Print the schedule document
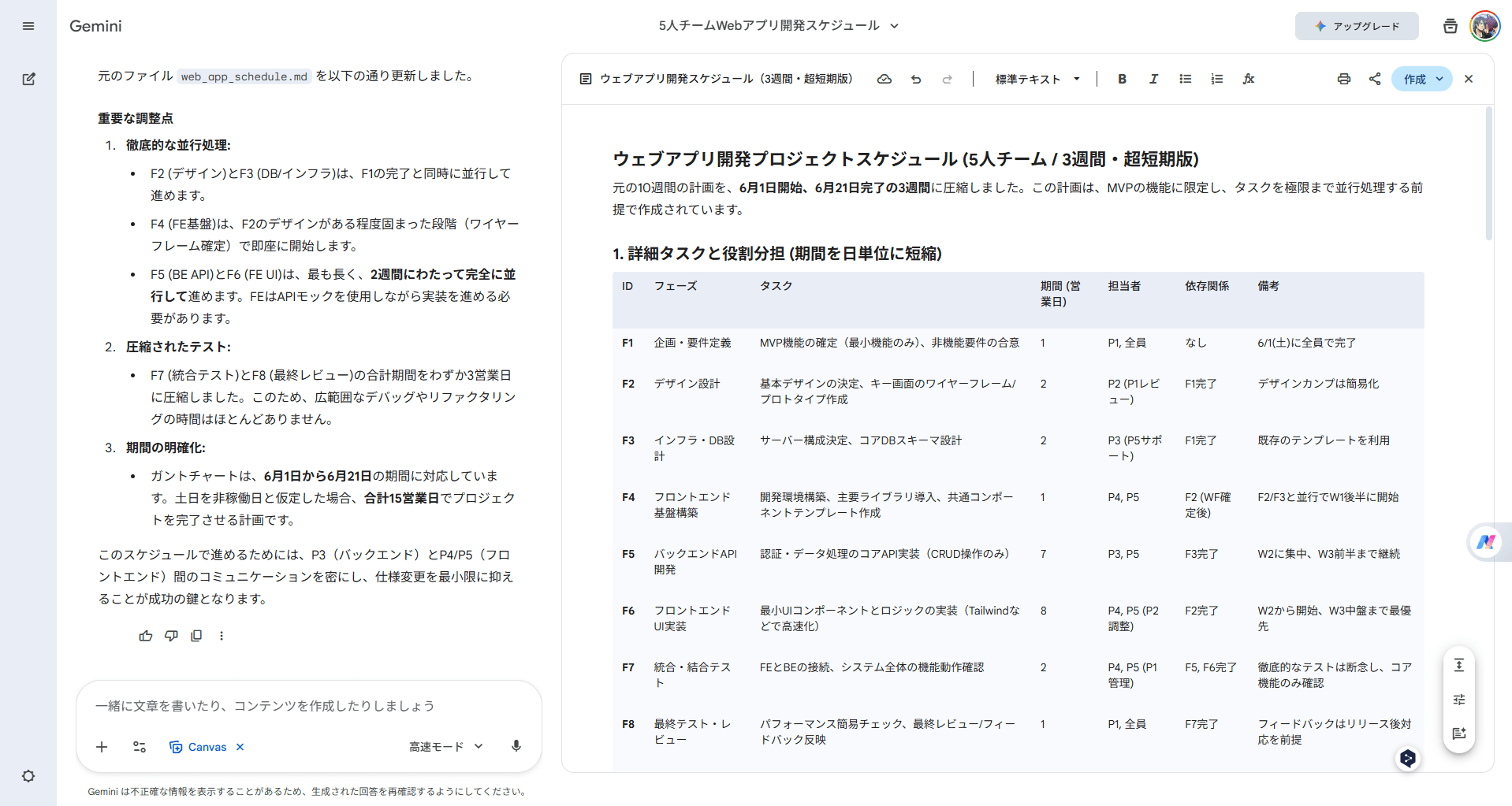The height and width of the screenshot is (806, 1512). coord(1344,79)
